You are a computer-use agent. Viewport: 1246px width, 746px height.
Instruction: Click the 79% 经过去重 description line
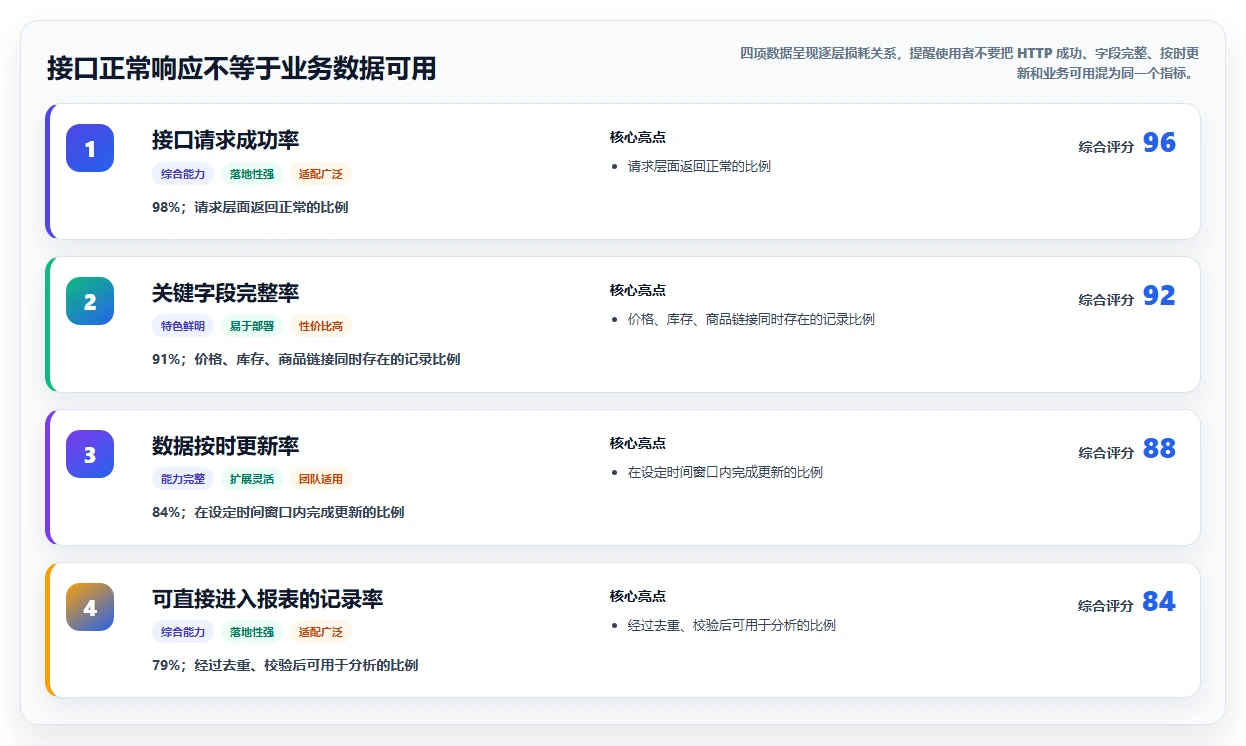click(285, 665)
